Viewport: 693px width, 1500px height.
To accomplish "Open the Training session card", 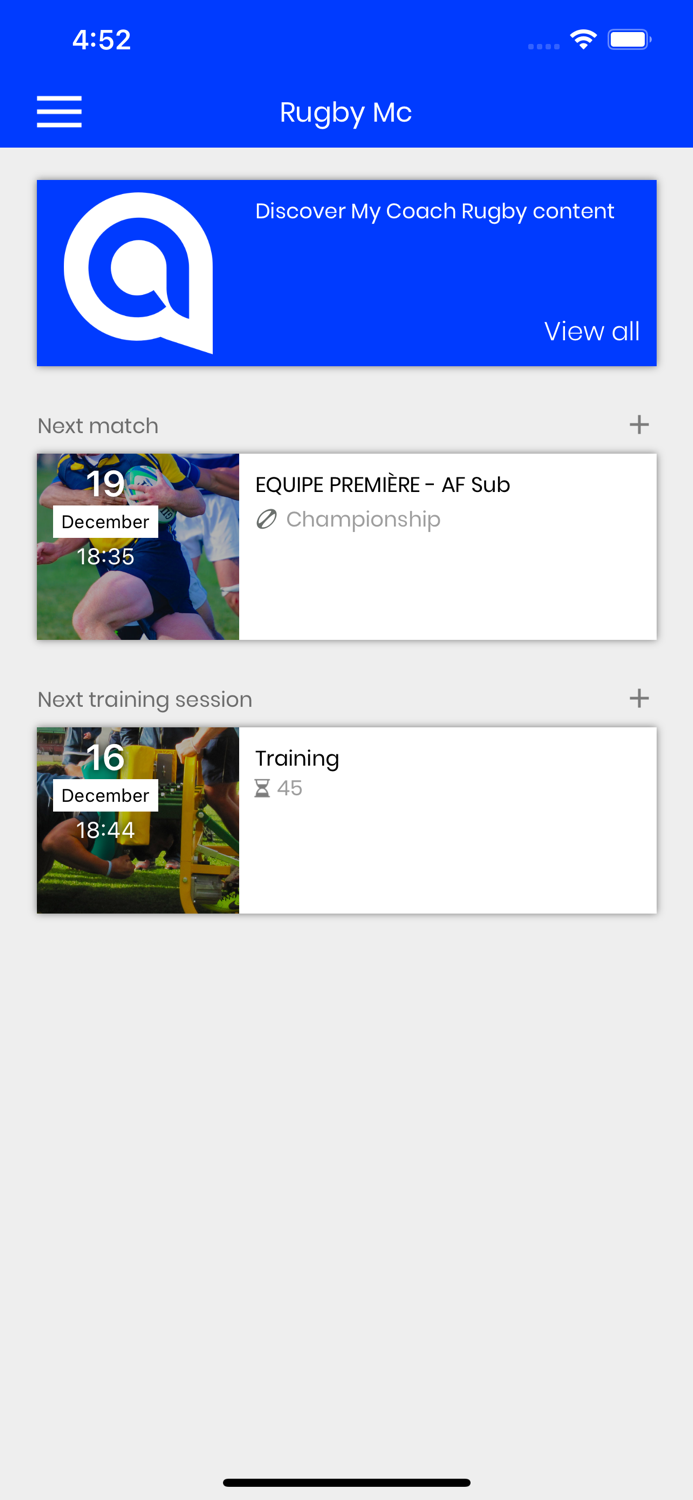I will point(347,820).
